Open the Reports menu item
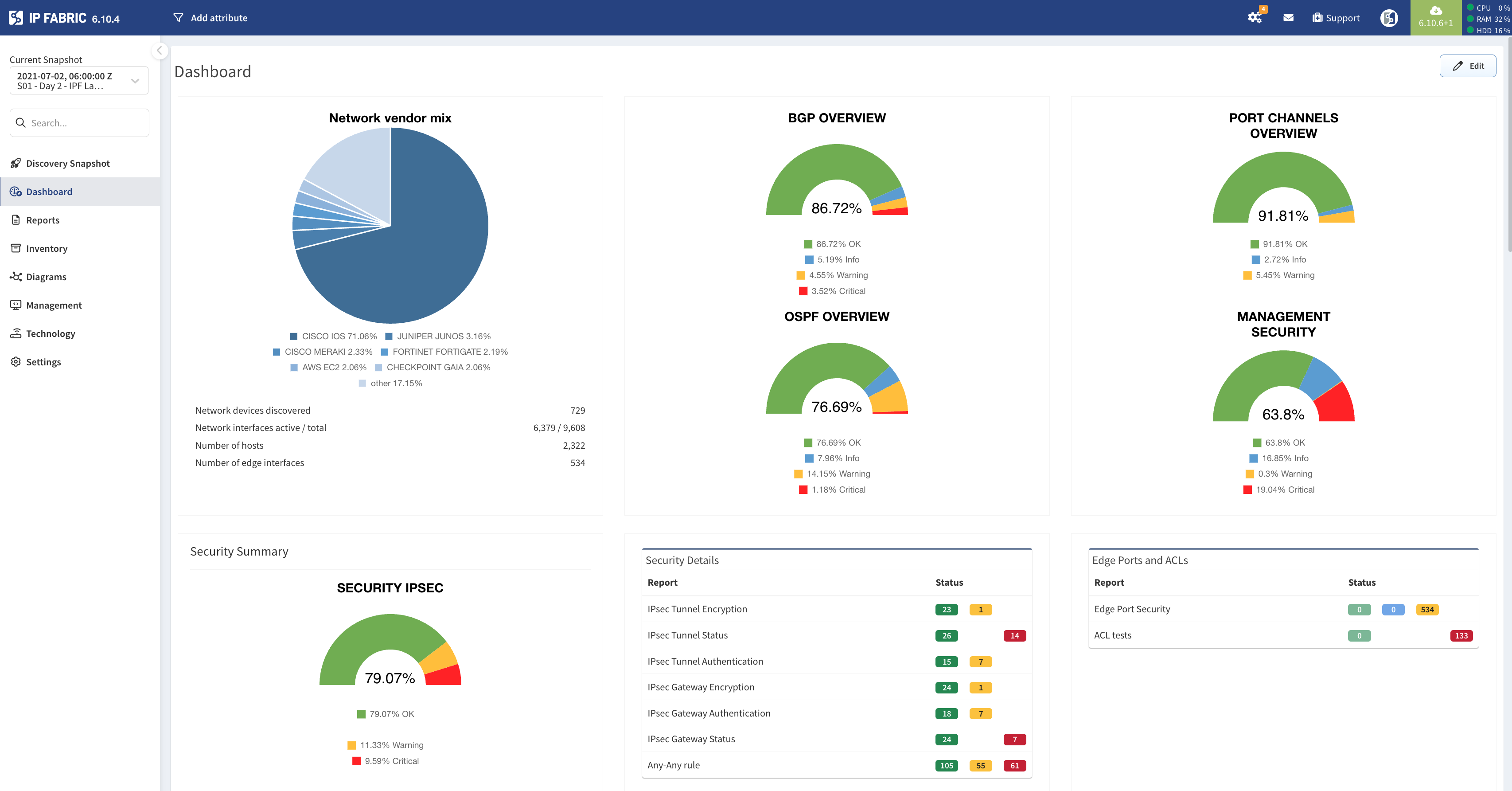1512x791 pixels. [42, 220]
